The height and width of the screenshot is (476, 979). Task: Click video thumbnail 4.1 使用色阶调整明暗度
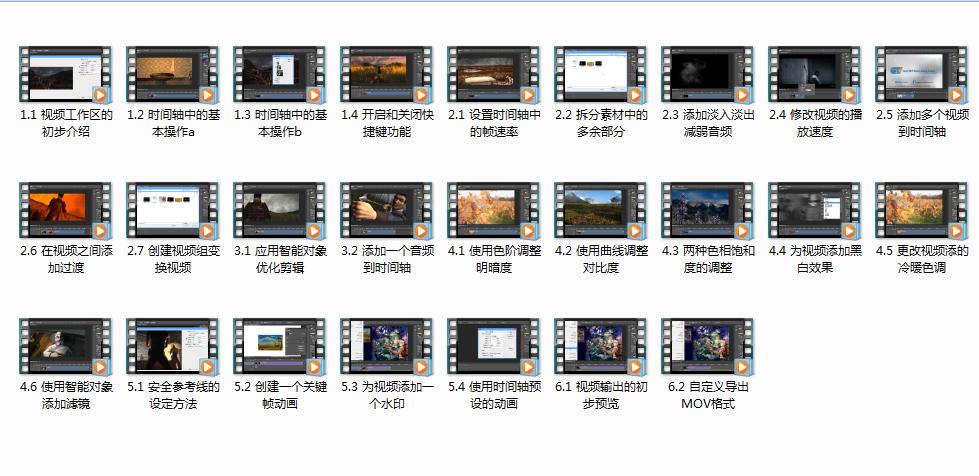pyautogui.click(x=494, y=211)
